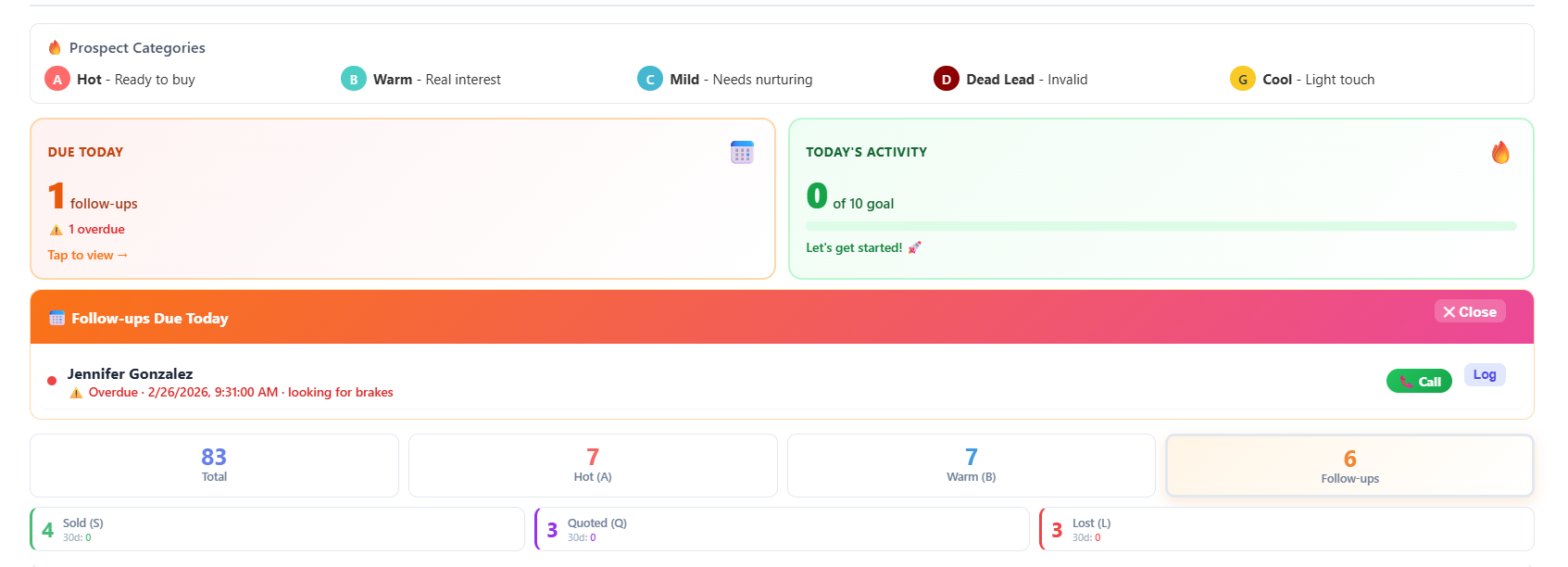Viewport: 1568px width, 567px height.
Task: Click the 0 of 10 goal text
Action: 850,197
